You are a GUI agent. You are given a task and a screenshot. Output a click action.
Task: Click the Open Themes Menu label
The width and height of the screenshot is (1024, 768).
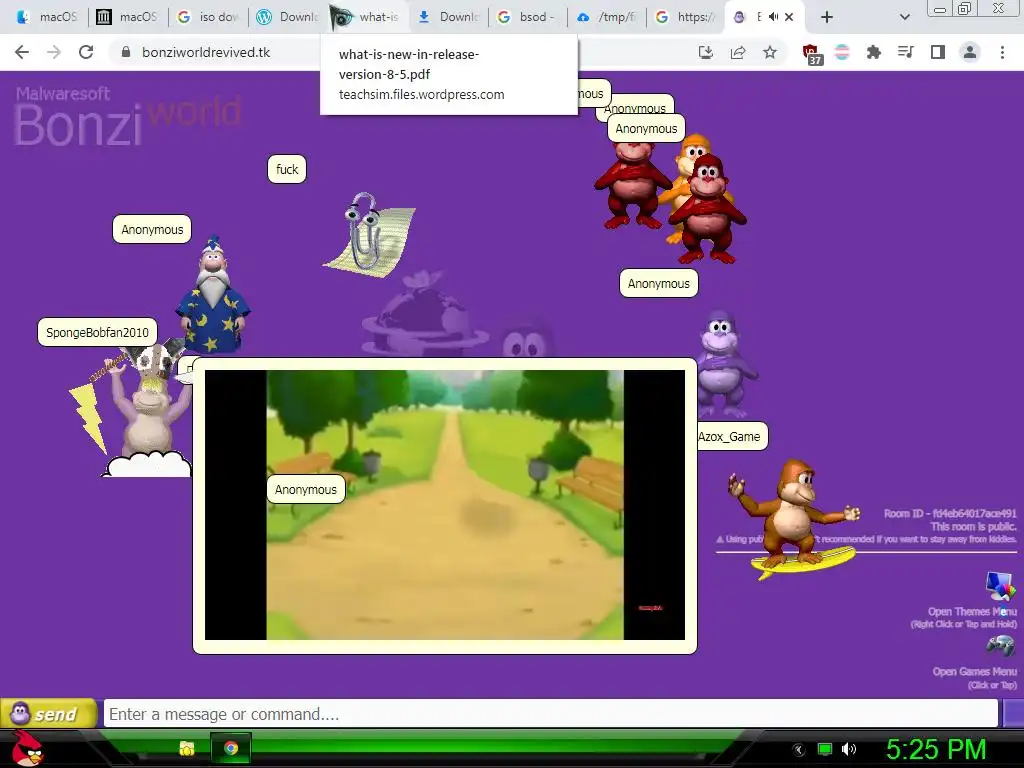[972, 612]
